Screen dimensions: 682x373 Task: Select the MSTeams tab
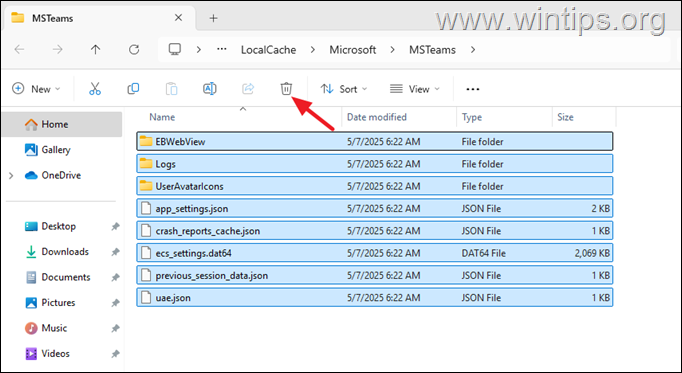click(98, 18)
